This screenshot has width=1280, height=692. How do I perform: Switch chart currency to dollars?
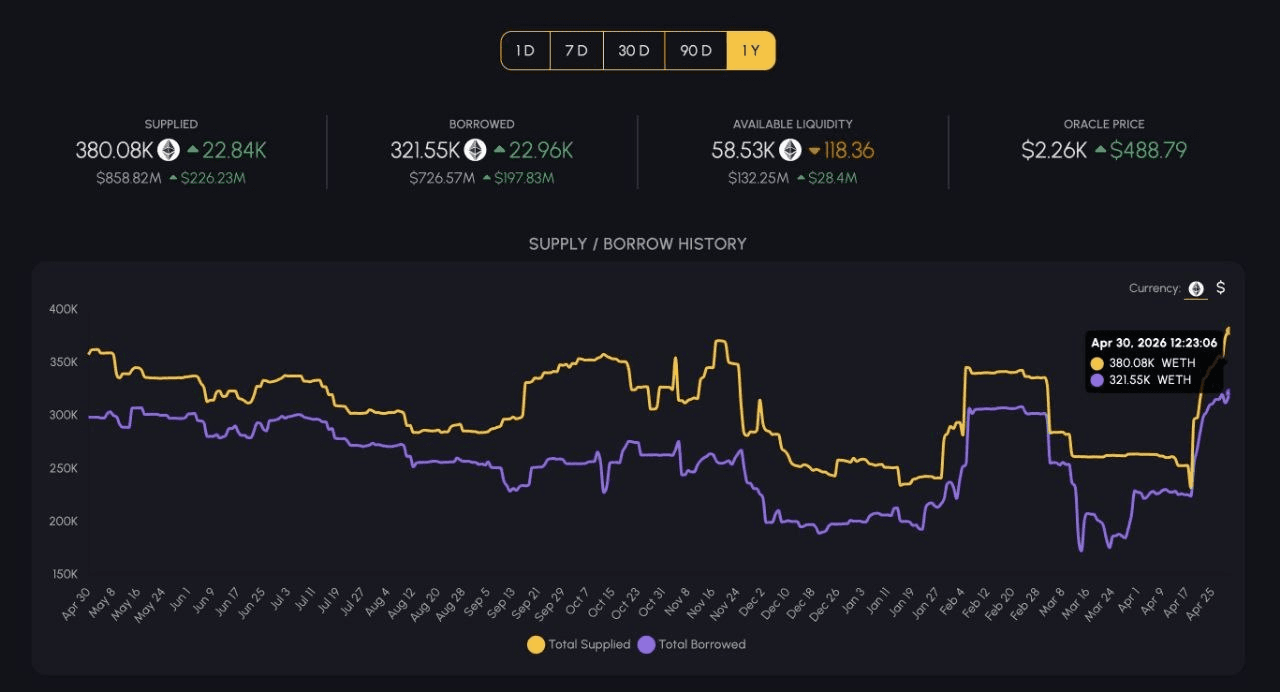[1220, 288]
